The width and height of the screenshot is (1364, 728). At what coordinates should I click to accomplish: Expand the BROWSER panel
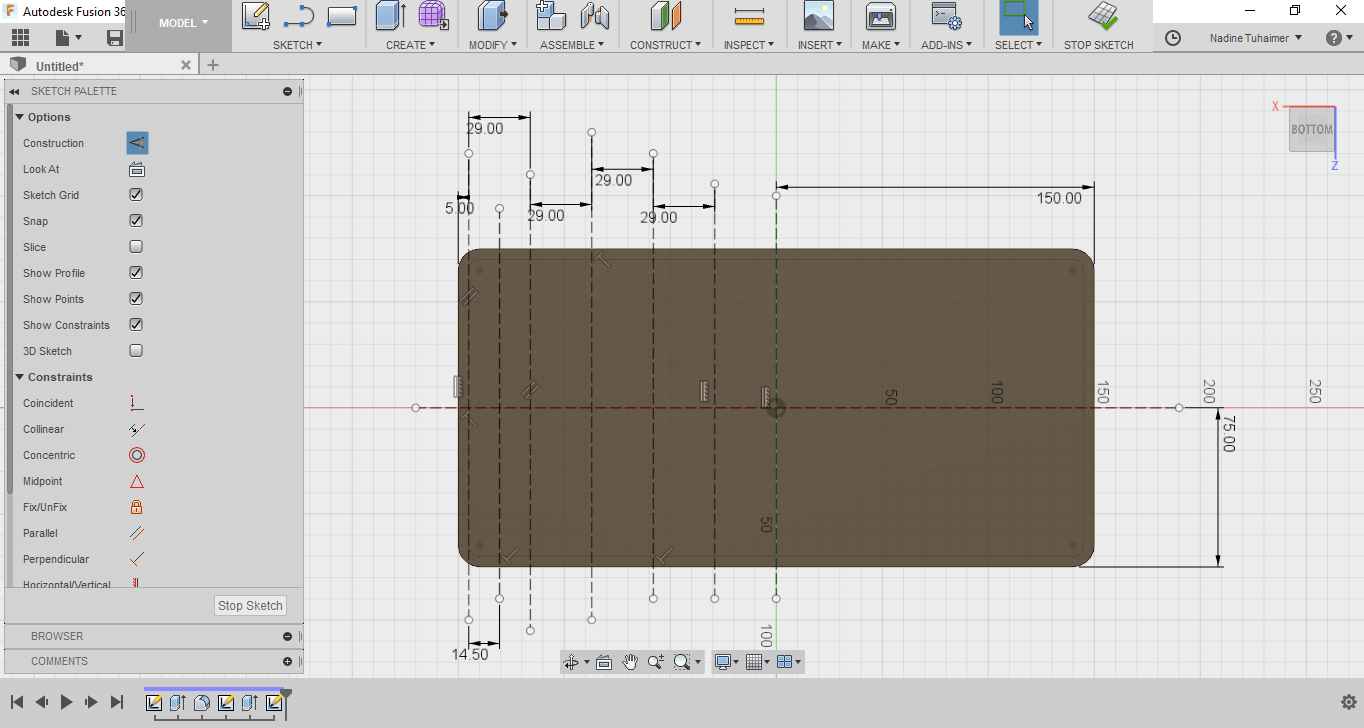[287, 636]
